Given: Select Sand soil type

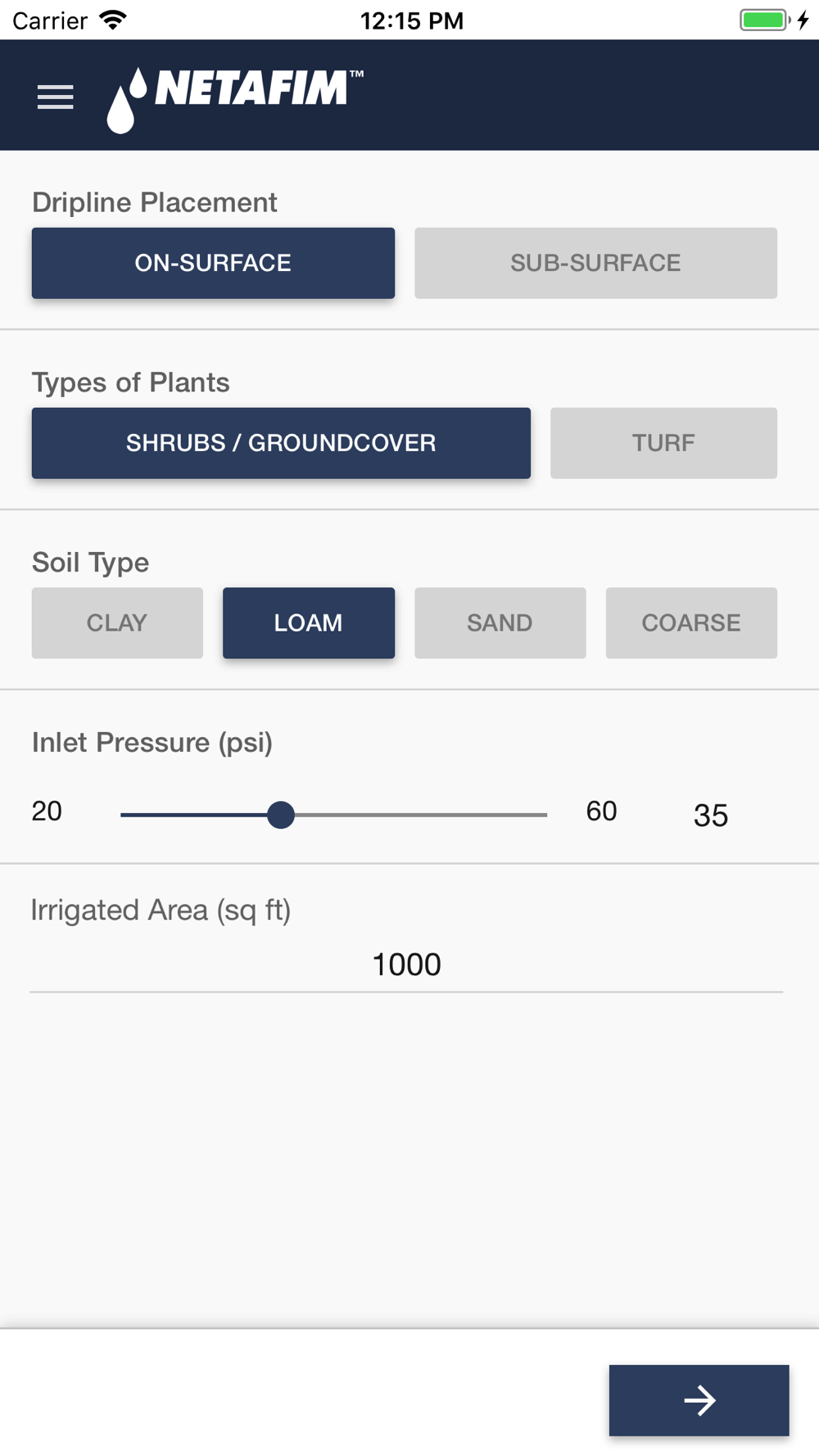Looking at the screenshot, I should click(x=500, y=623).
